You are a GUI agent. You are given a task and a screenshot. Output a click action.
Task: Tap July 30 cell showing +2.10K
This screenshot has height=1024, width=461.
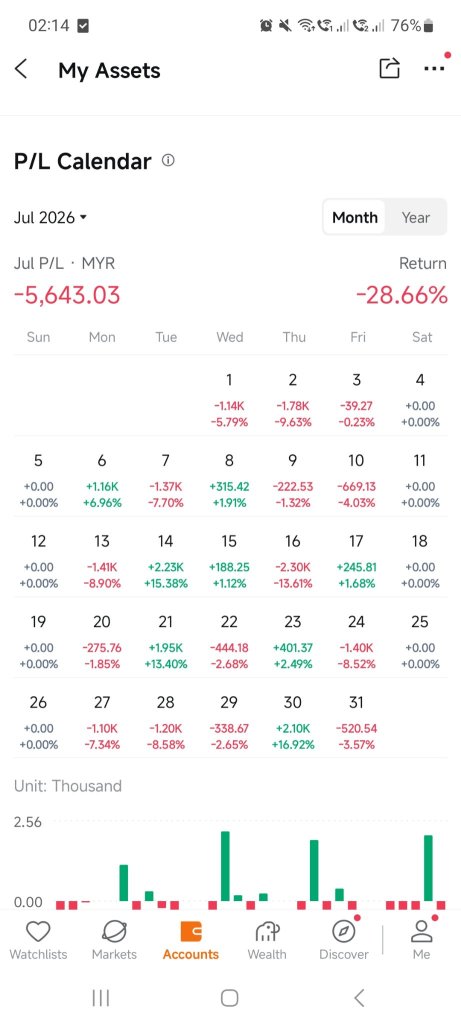click(x=293, y=722)
